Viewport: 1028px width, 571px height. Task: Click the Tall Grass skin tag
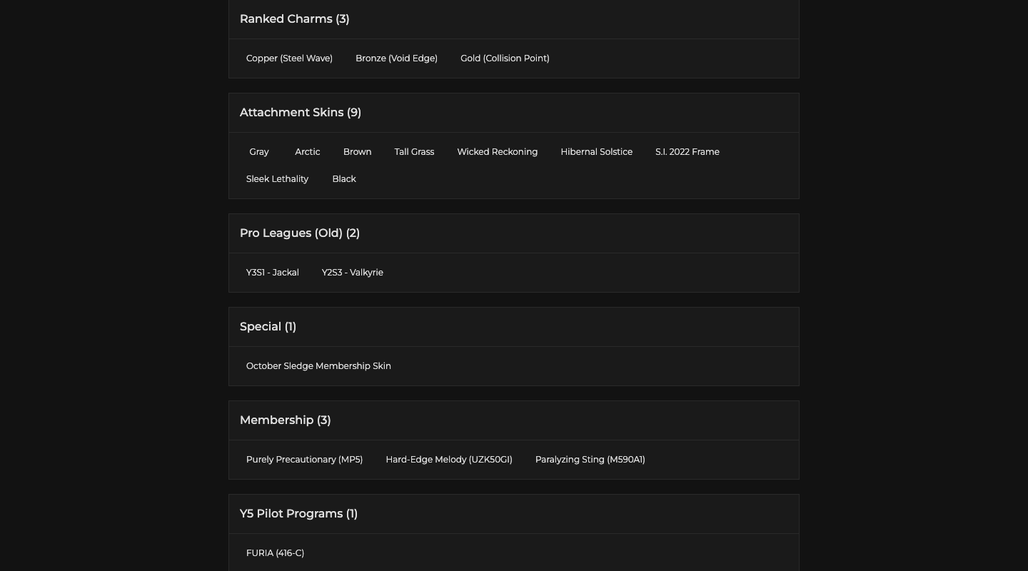414,152
